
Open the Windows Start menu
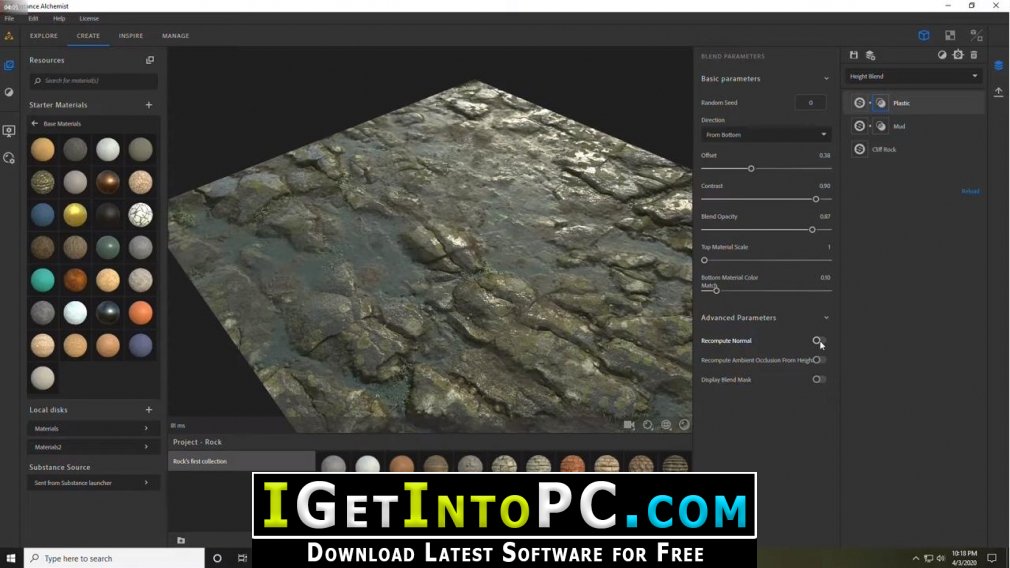click(x=11, y=558)
